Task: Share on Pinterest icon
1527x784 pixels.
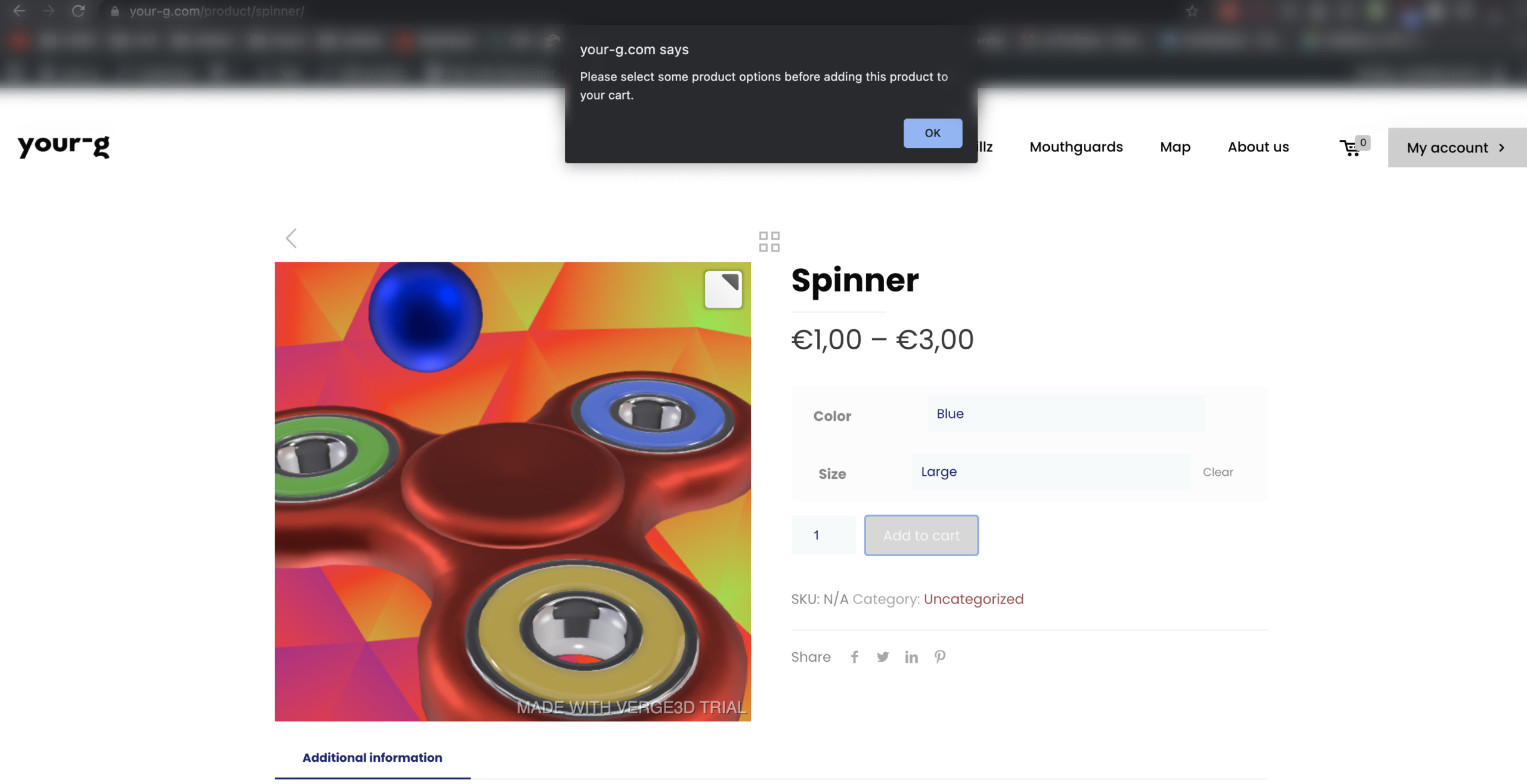Action: click(940, 657)
